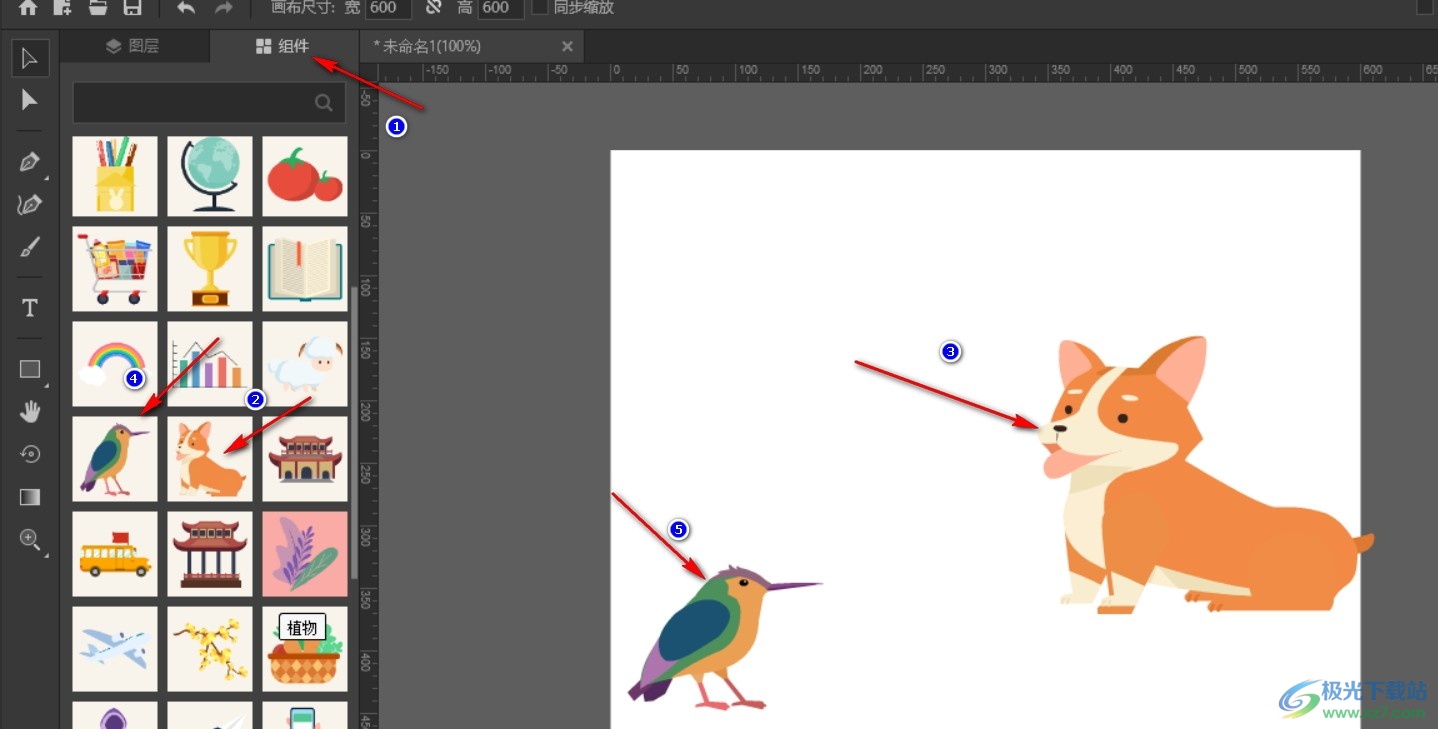Select the Zoom magnifier tool
This screenshot has width=1438, height=729.
tap(30, 540)
